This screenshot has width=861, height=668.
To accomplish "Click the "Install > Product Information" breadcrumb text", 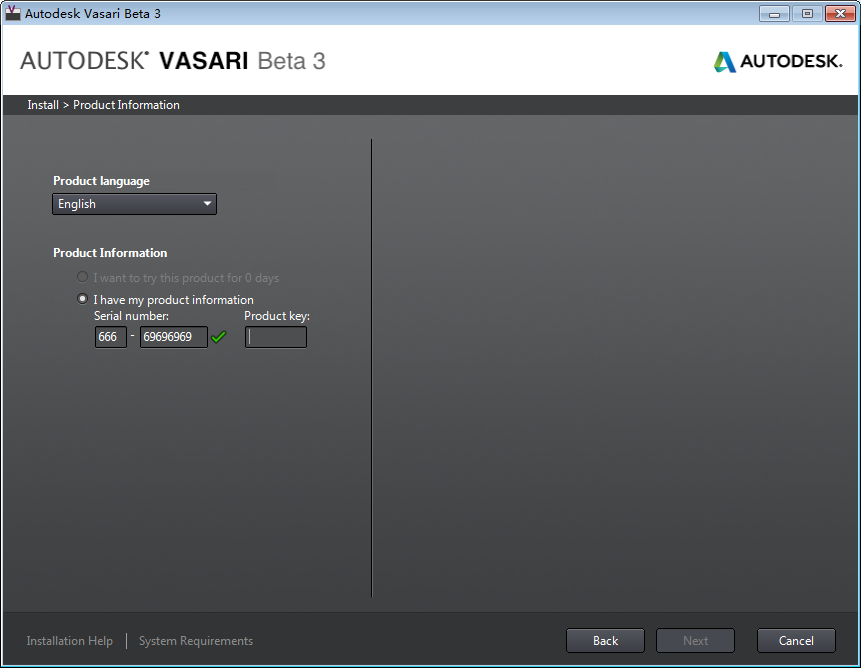I will [103, 105].
